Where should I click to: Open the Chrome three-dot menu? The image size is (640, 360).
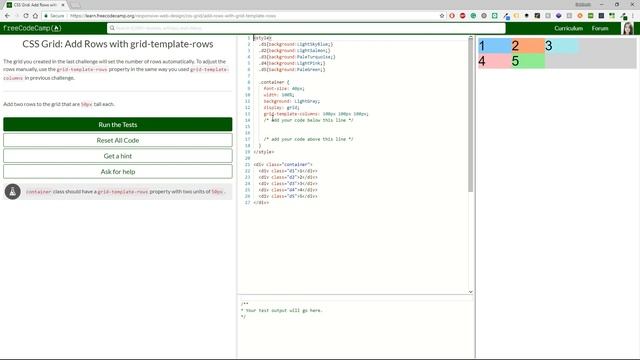pos(634,16)
